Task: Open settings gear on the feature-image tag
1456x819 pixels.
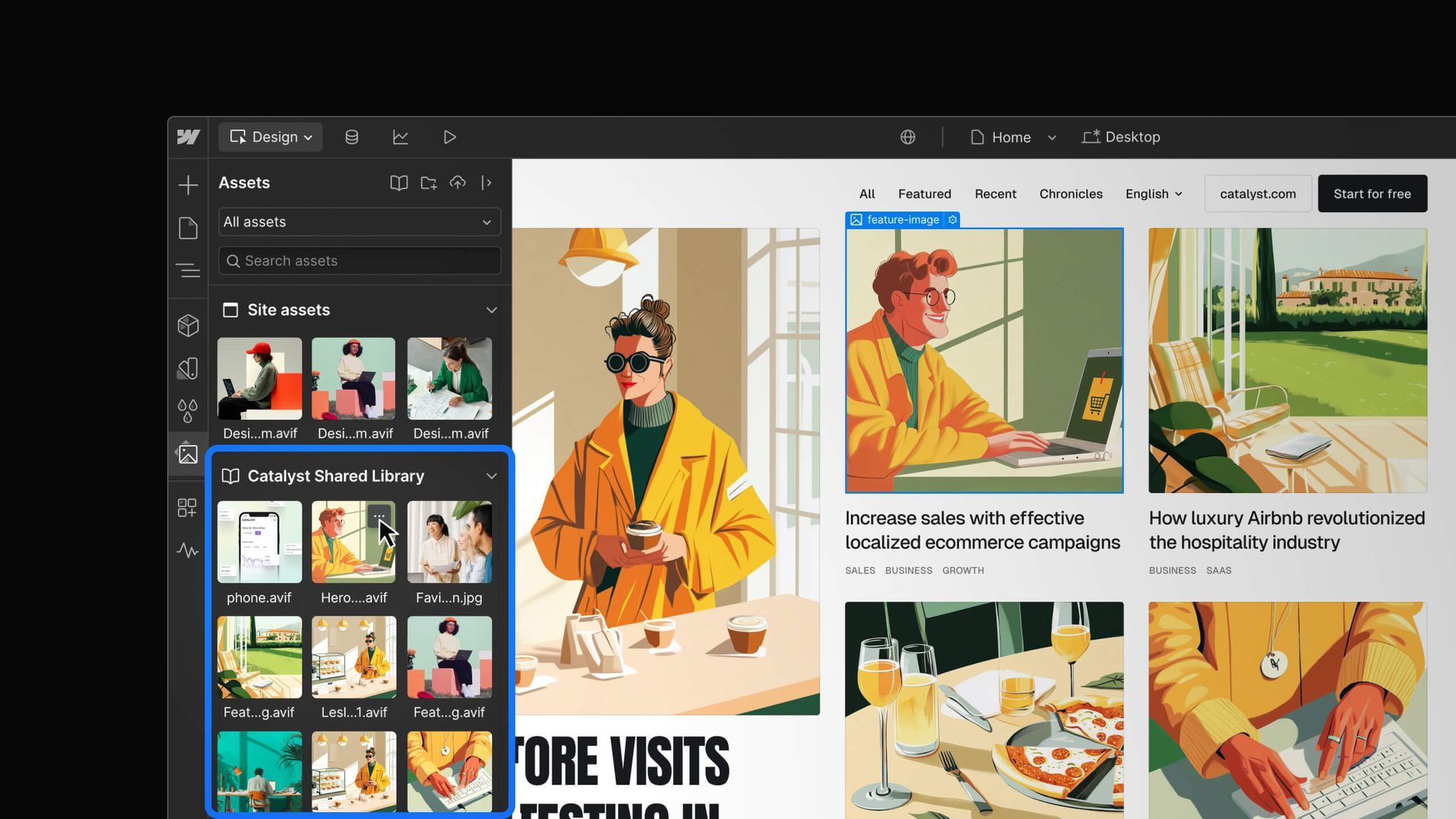Action: tap(952, 219)
